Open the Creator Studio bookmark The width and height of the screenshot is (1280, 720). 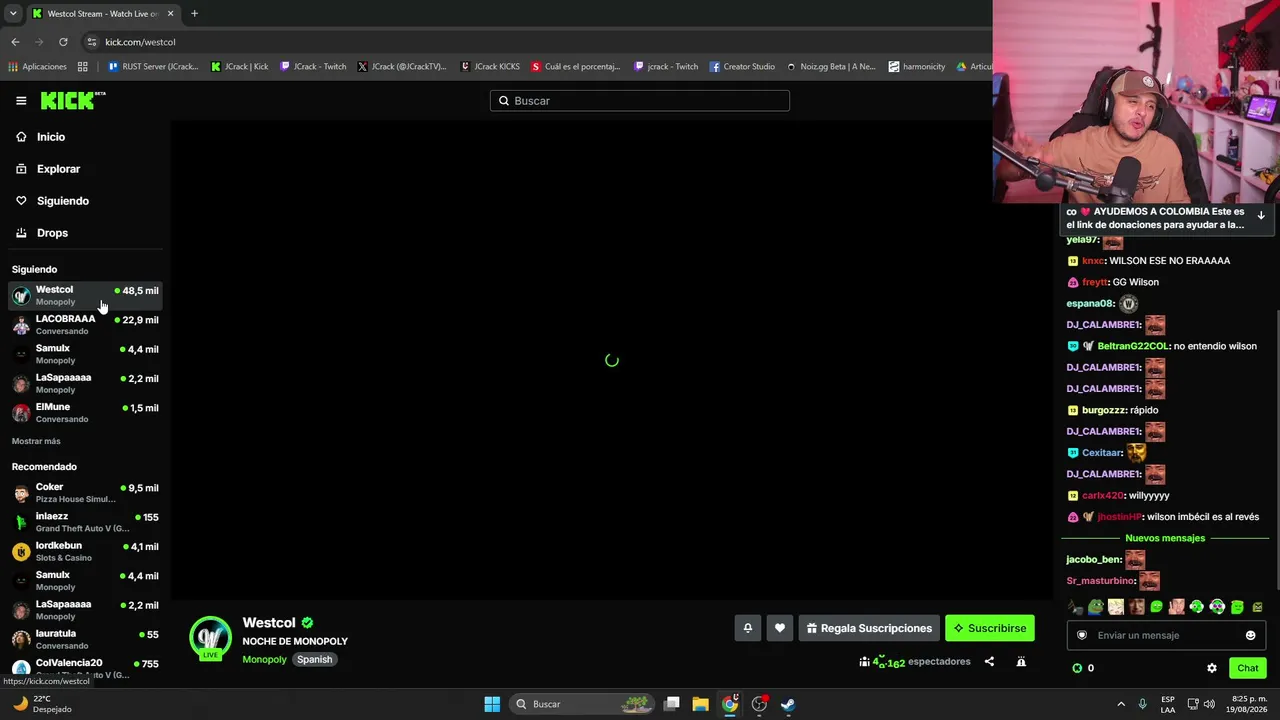pyautogui.click(x=742, y=67)
